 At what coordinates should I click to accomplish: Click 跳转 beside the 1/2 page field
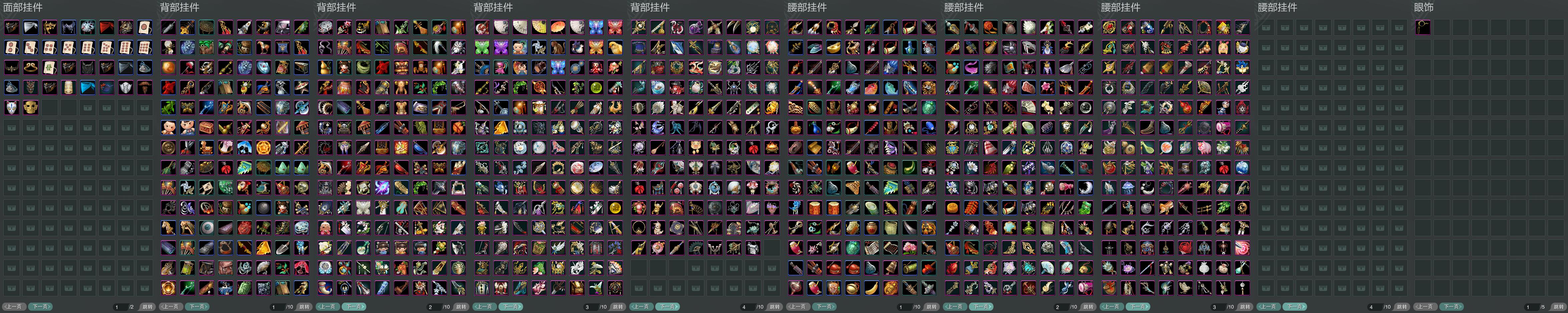(x=147, y=307)
